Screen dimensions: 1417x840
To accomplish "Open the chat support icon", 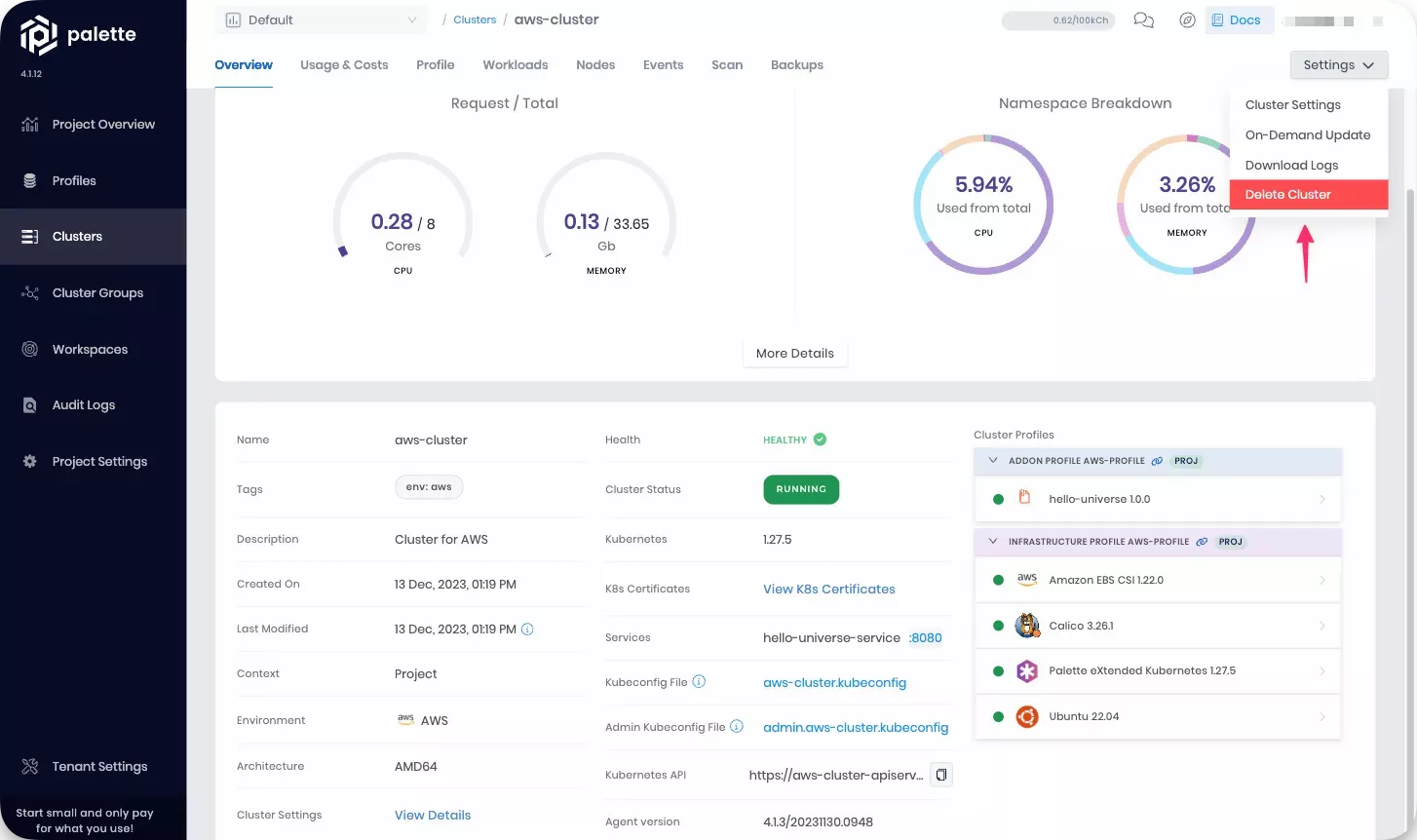I will [x=1144, y=20].
